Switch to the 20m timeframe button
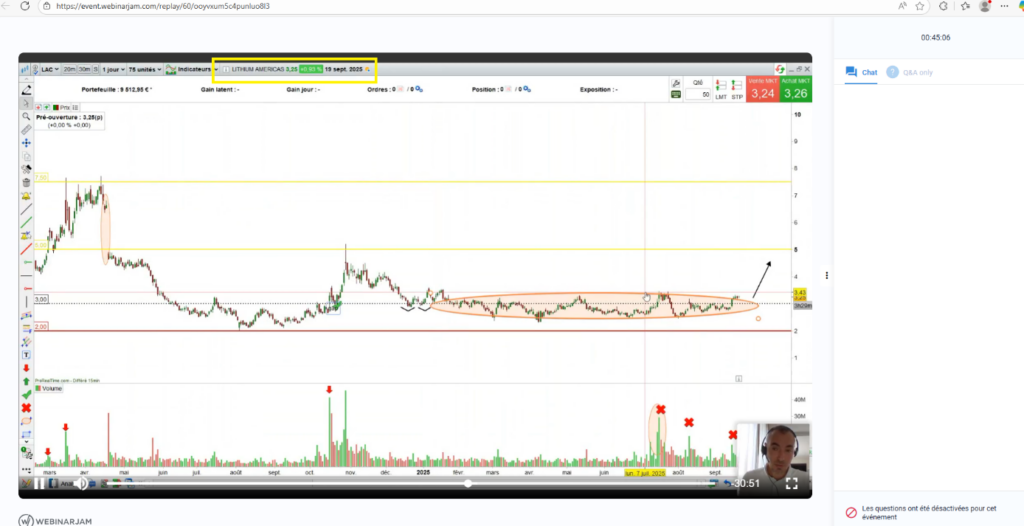Screen dimensions: 1024x526 [x=69, y=69]
